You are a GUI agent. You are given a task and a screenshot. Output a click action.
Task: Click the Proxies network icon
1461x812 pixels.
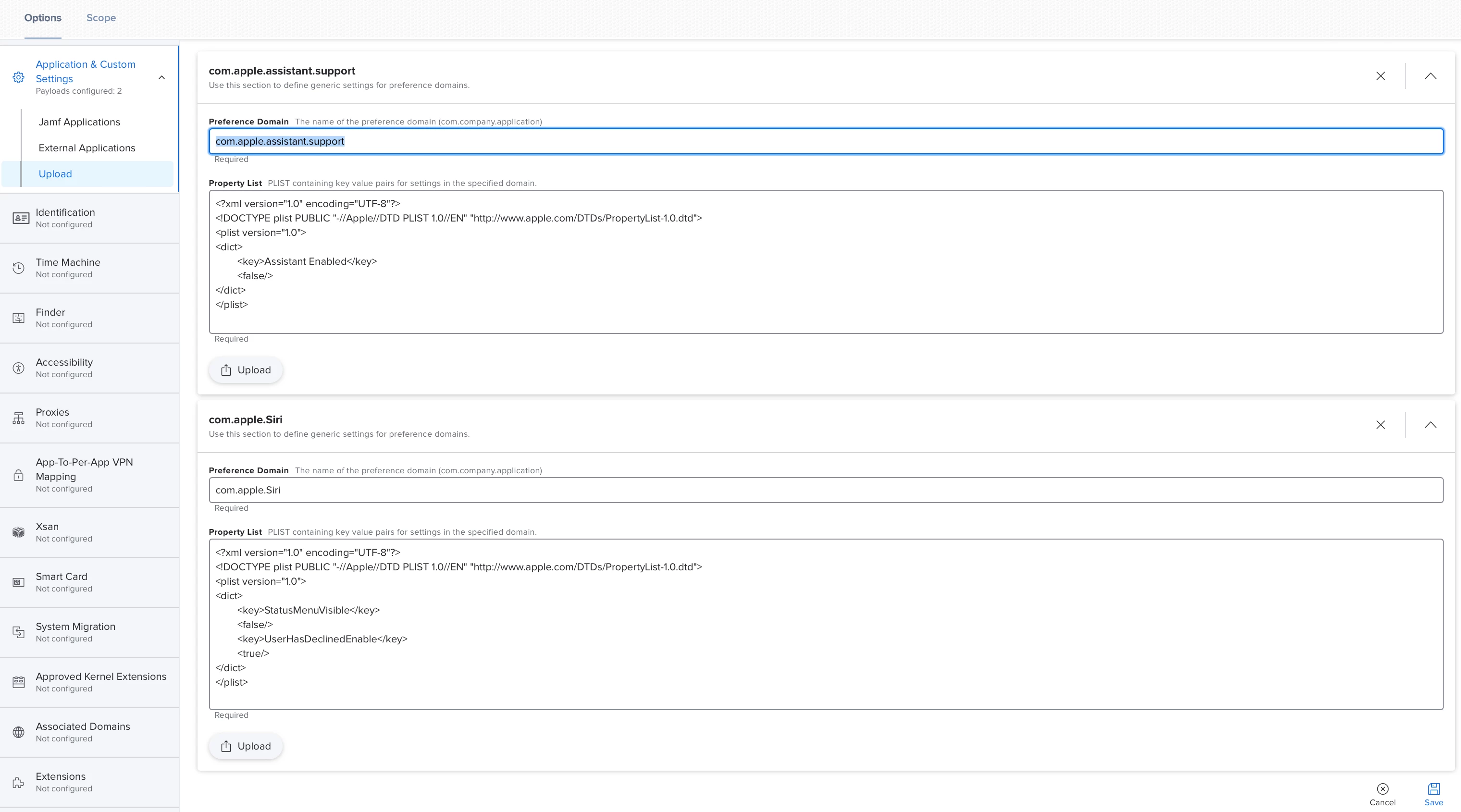click(19, 418)
